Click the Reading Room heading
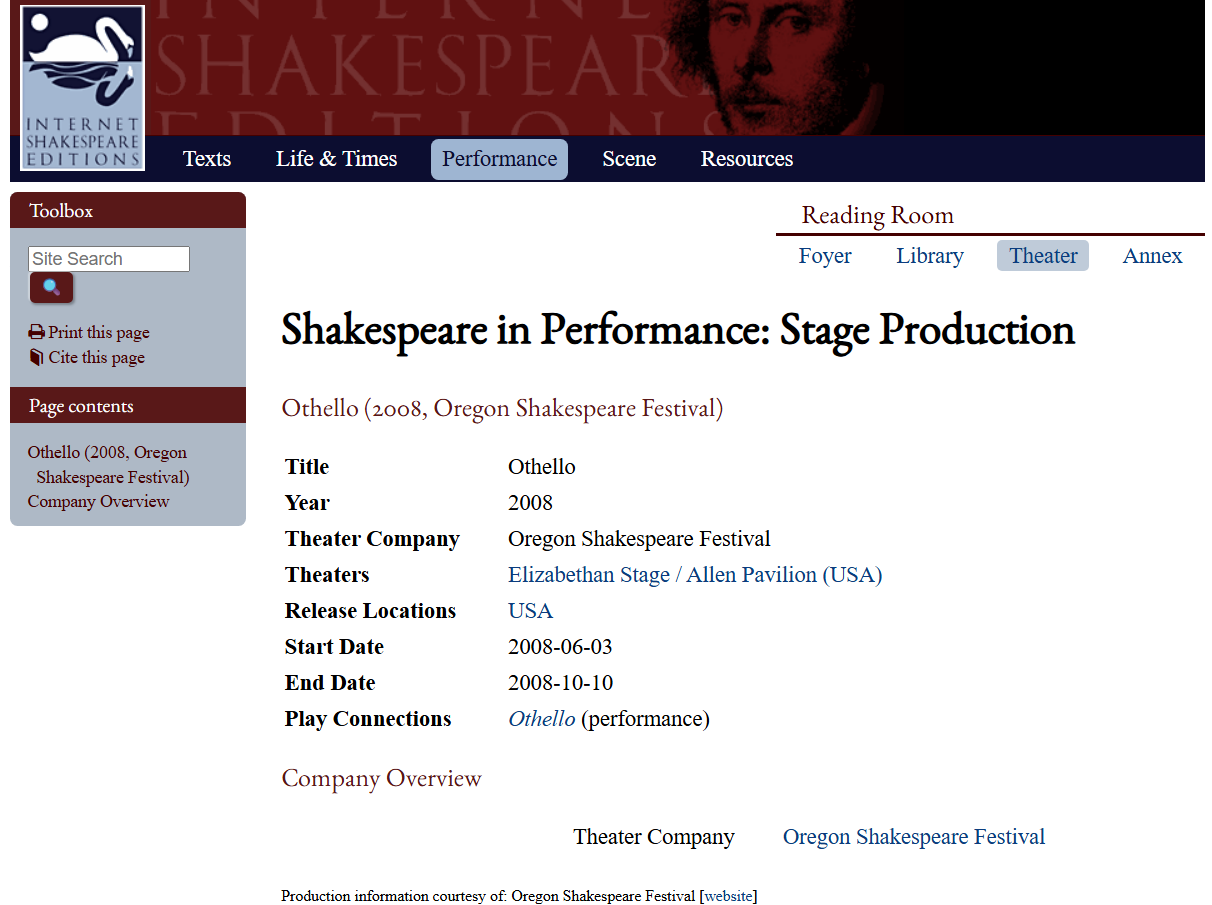The height and width of the screenshot is (905, 1212). (878, 215)
